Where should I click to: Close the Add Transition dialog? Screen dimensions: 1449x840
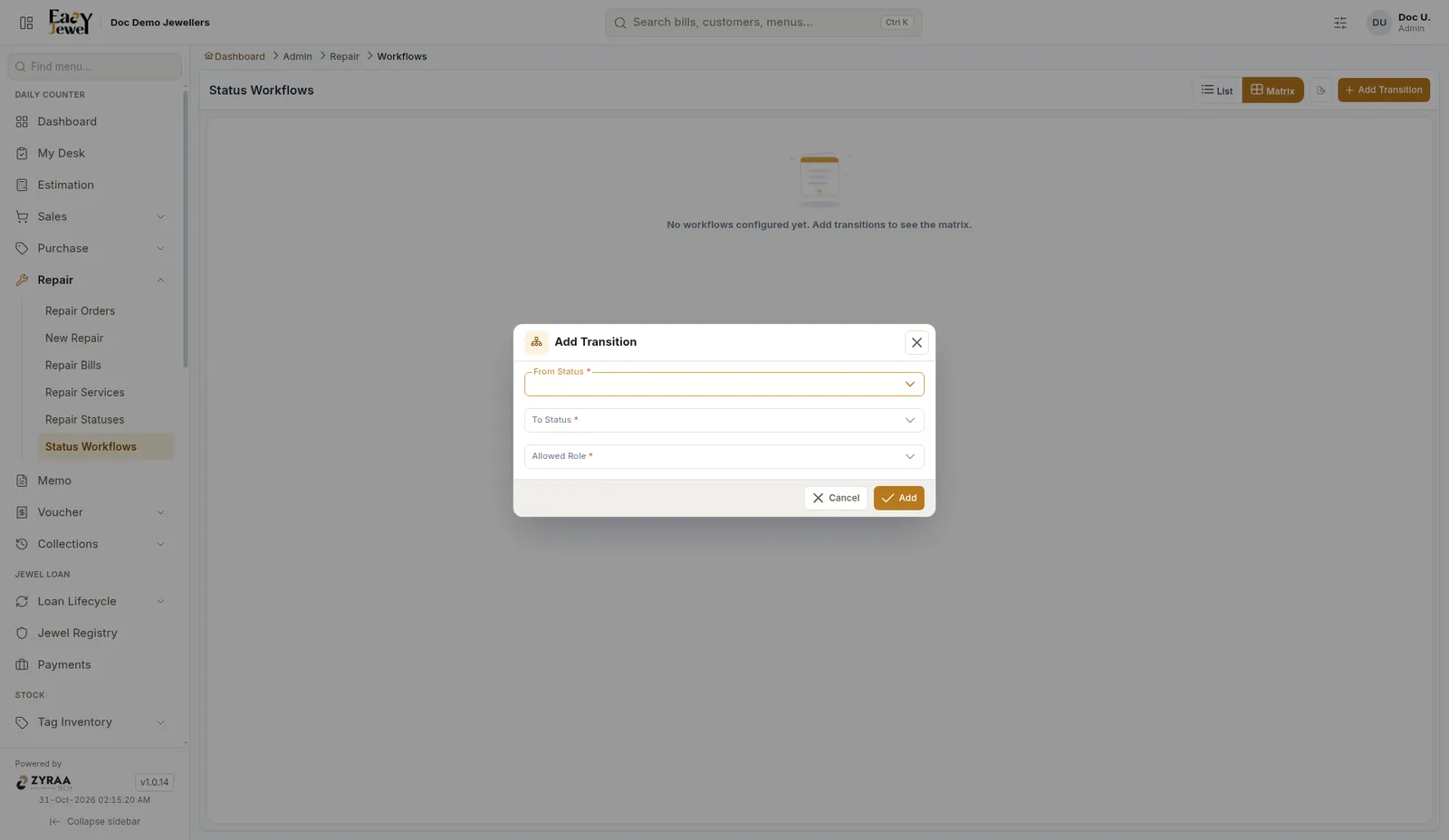[x=916, y=342]
